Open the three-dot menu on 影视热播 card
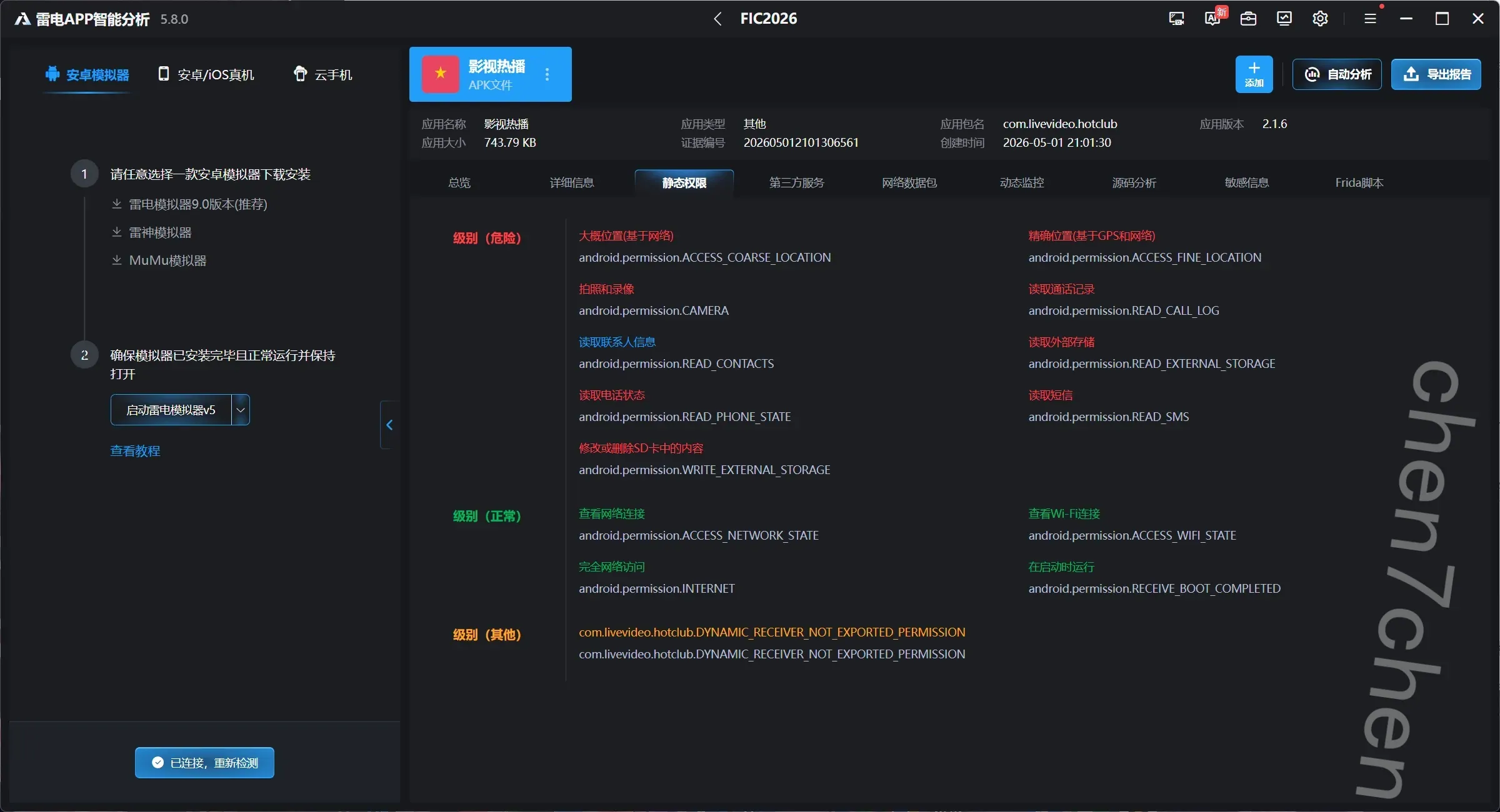 [547, 74]
